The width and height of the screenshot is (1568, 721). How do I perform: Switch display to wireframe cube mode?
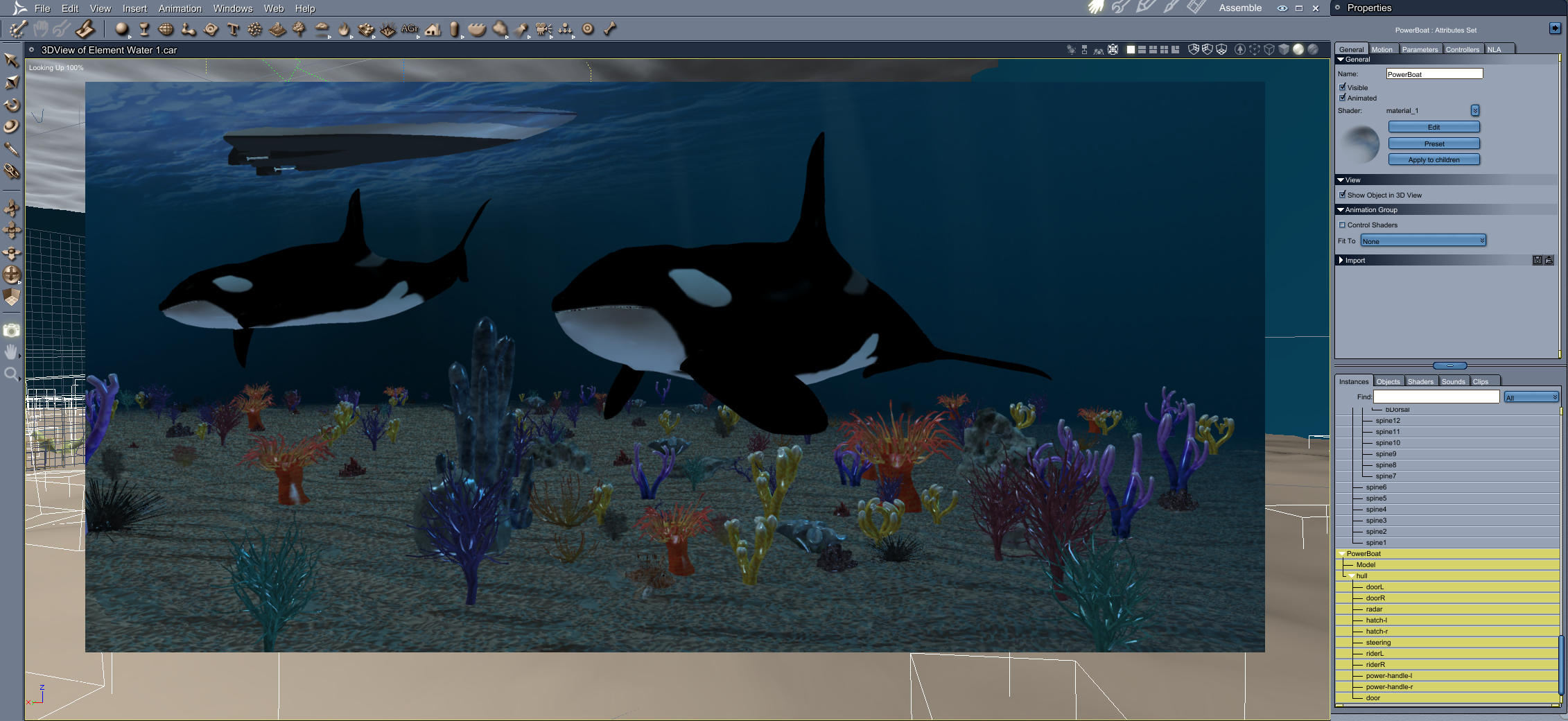(x=1269, y=50)
